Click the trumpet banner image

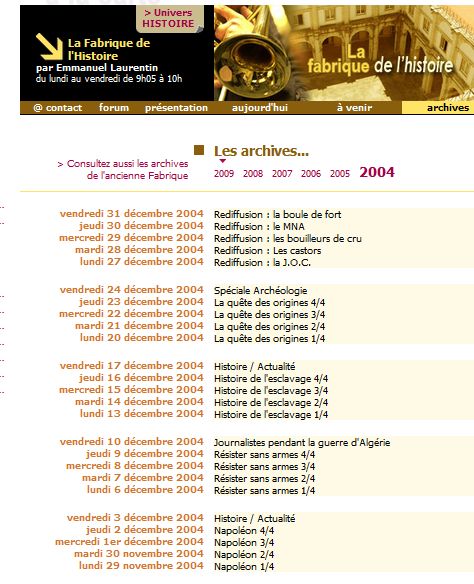(344, 53)
